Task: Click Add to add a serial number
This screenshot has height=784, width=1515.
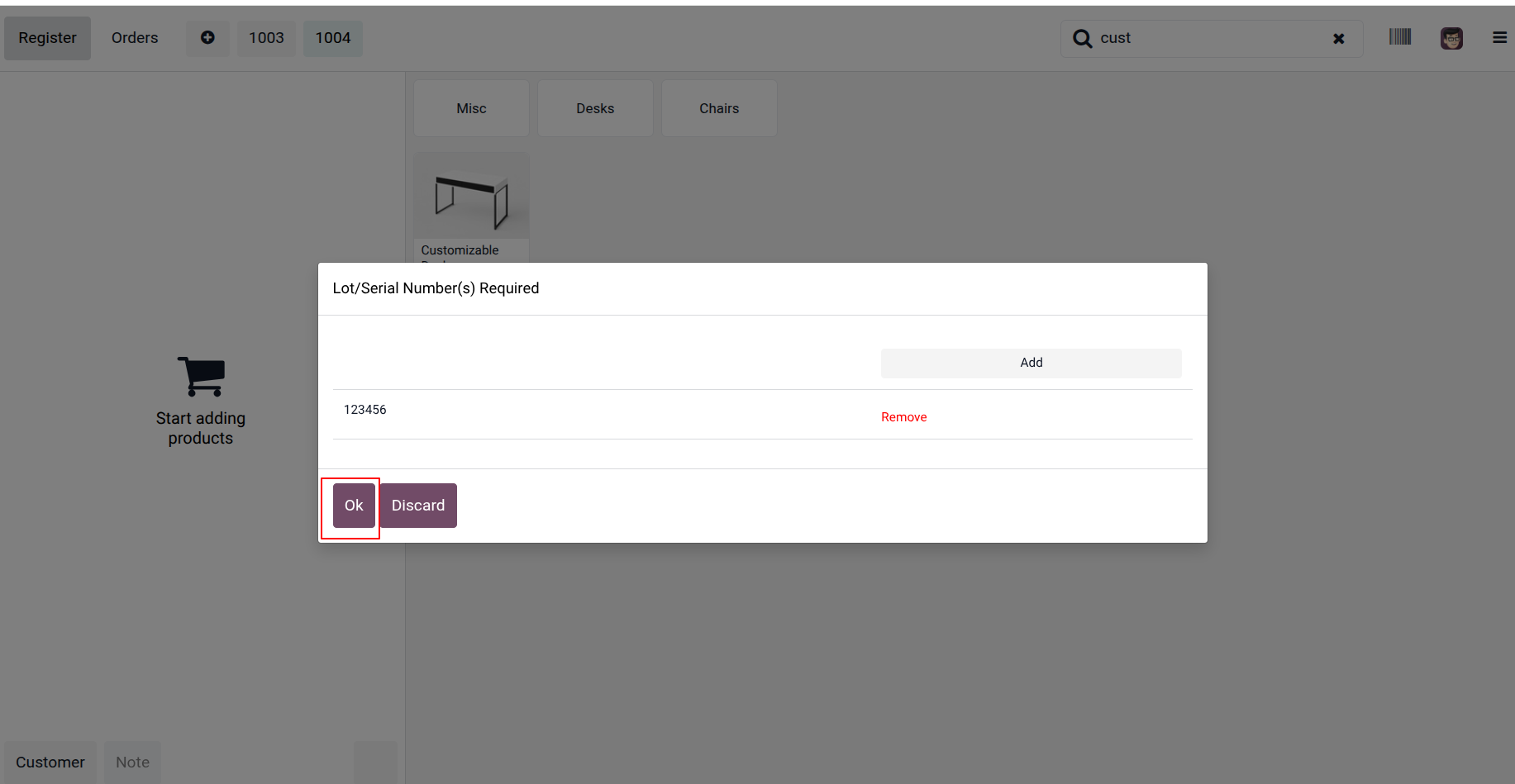Action: [1031, 363]
